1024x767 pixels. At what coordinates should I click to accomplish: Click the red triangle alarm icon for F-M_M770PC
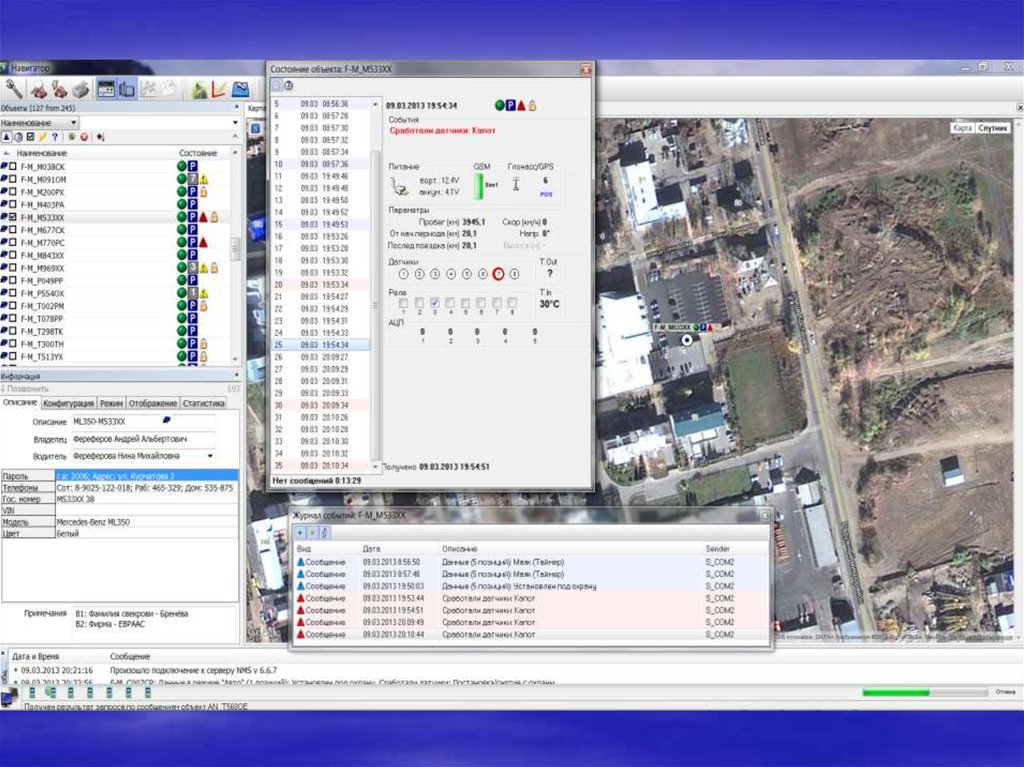click(203, 243)
